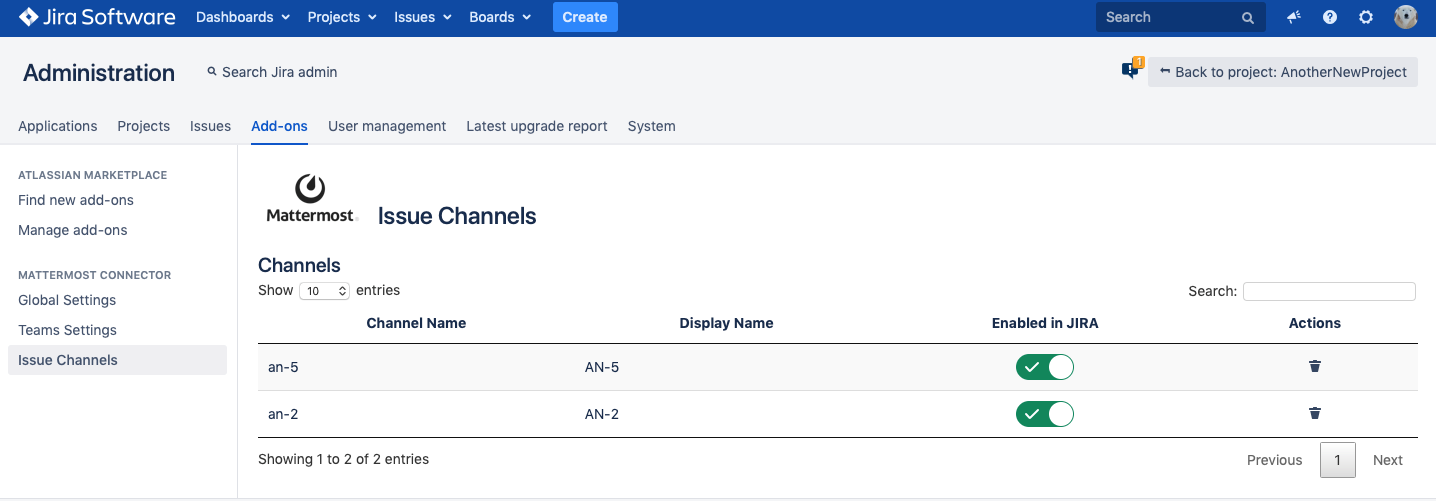Open Global Settings in sidebar
Image resolution: width=1436 pixels, height=501 pixels.
67,300
